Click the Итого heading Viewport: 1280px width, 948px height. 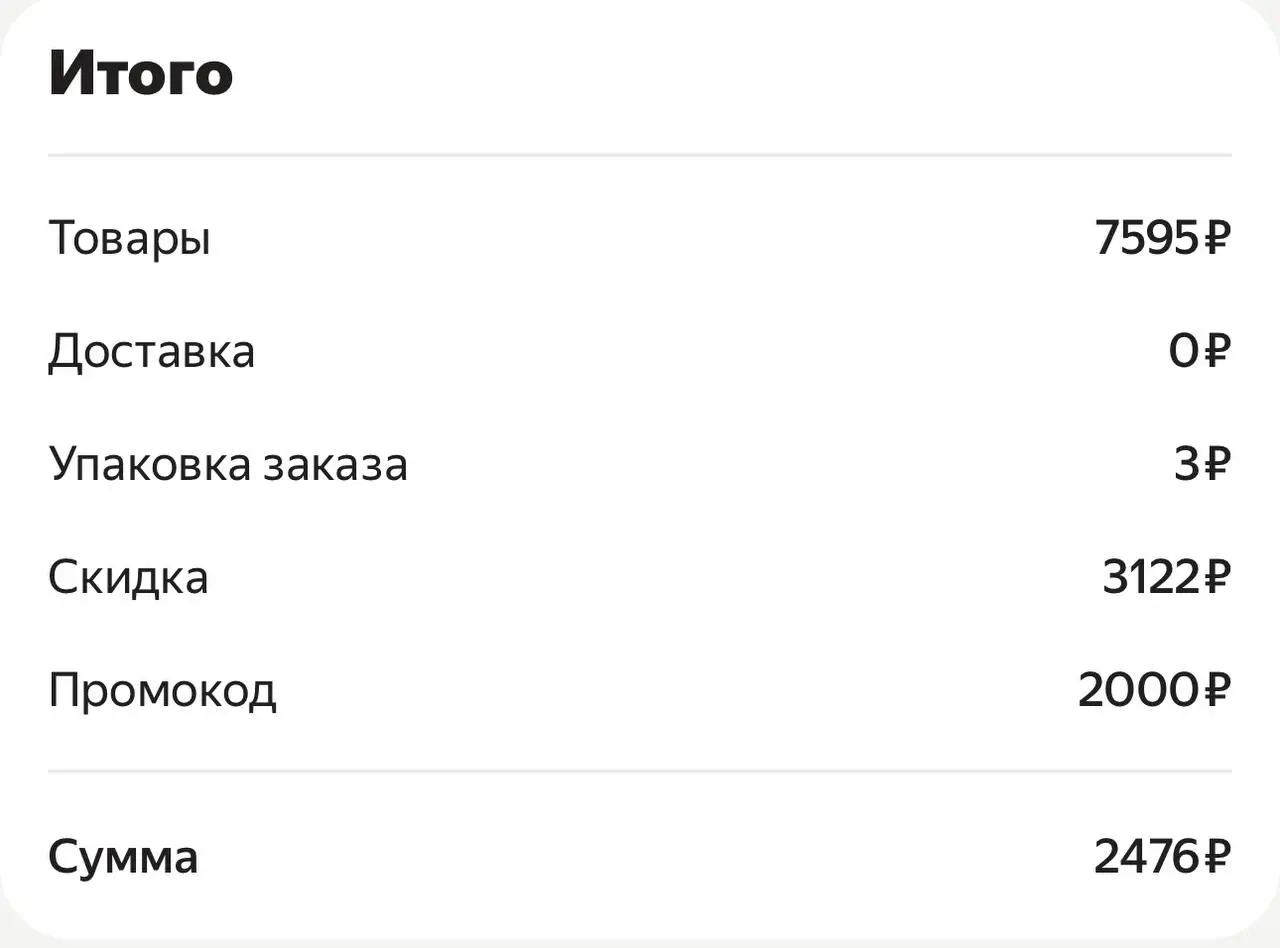(141, 75)
